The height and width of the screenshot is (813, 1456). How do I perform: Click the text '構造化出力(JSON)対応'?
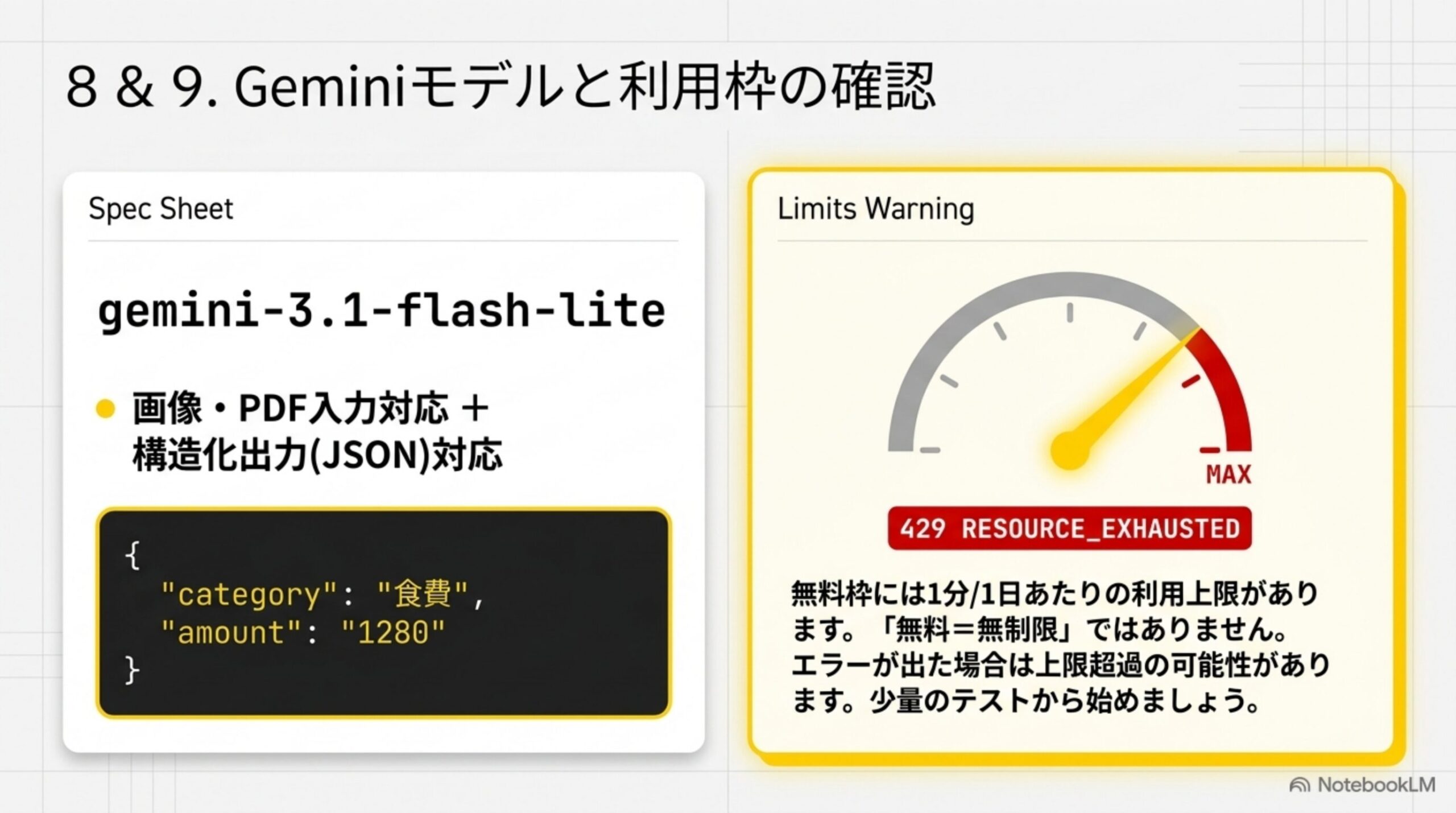[x=317, y=455]
